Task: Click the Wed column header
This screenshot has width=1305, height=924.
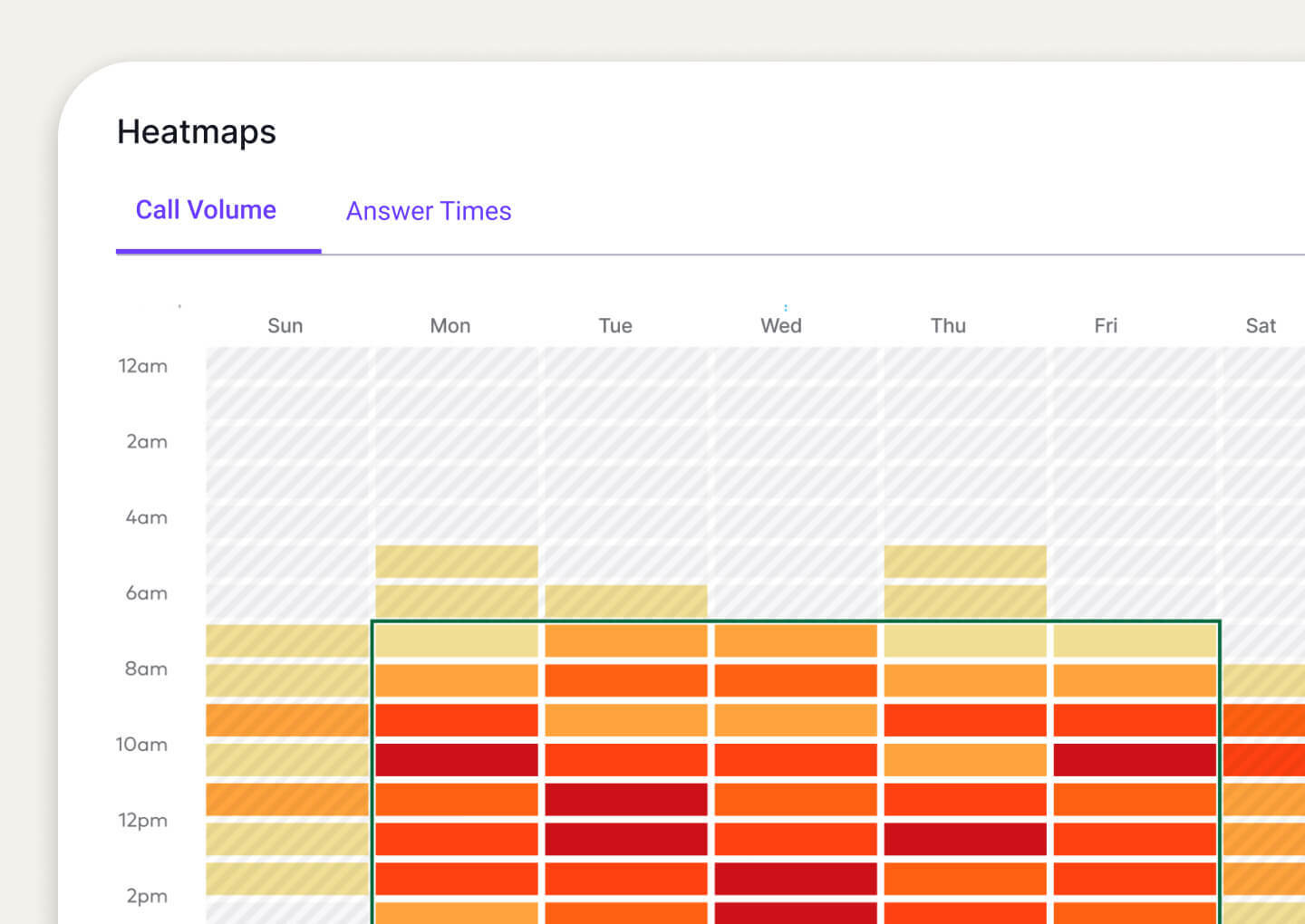Action: click(x=781, y=326)
